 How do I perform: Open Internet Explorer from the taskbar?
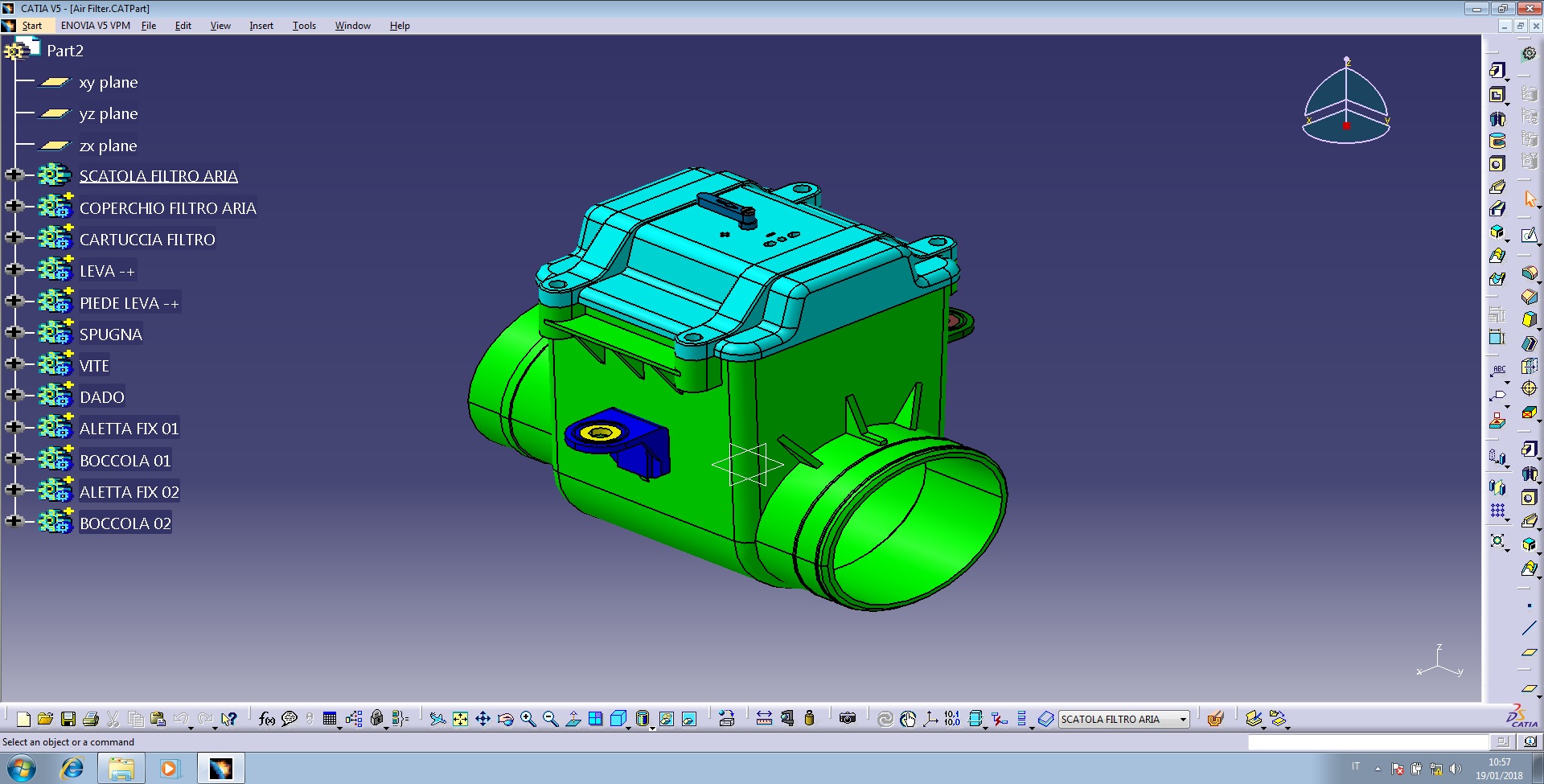click(x=72, y=770)
